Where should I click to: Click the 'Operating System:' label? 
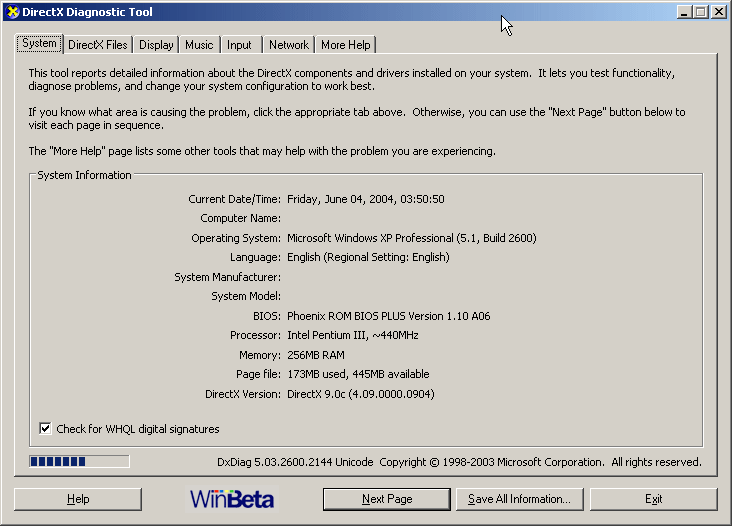pos(236,238)
